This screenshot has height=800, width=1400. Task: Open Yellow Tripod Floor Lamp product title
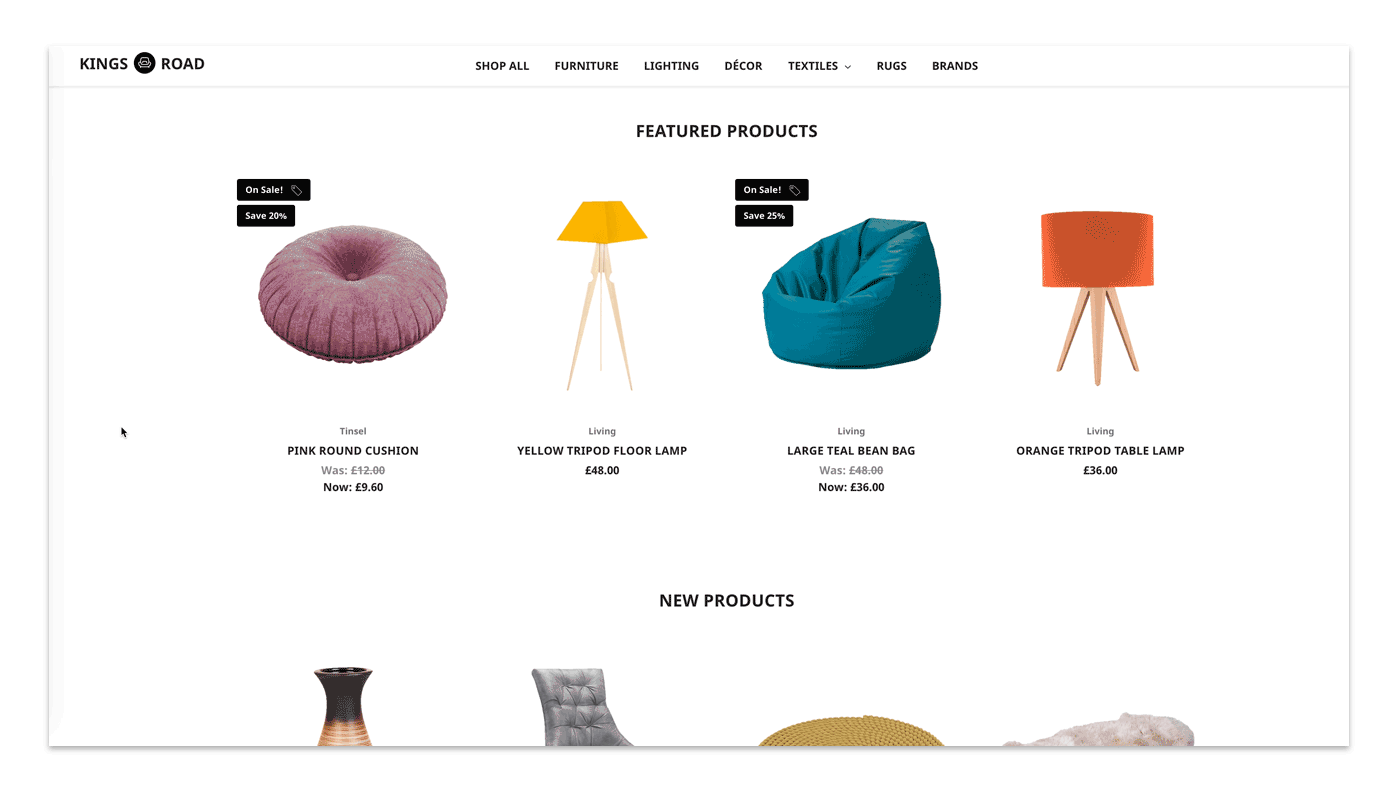tap(602, 451)
